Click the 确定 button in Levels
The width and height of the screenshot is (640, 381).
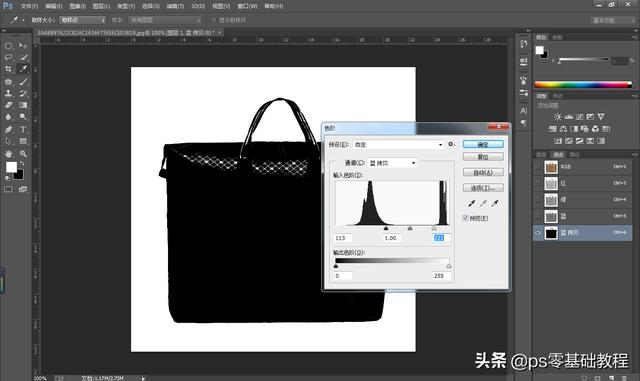click(483, 144)
